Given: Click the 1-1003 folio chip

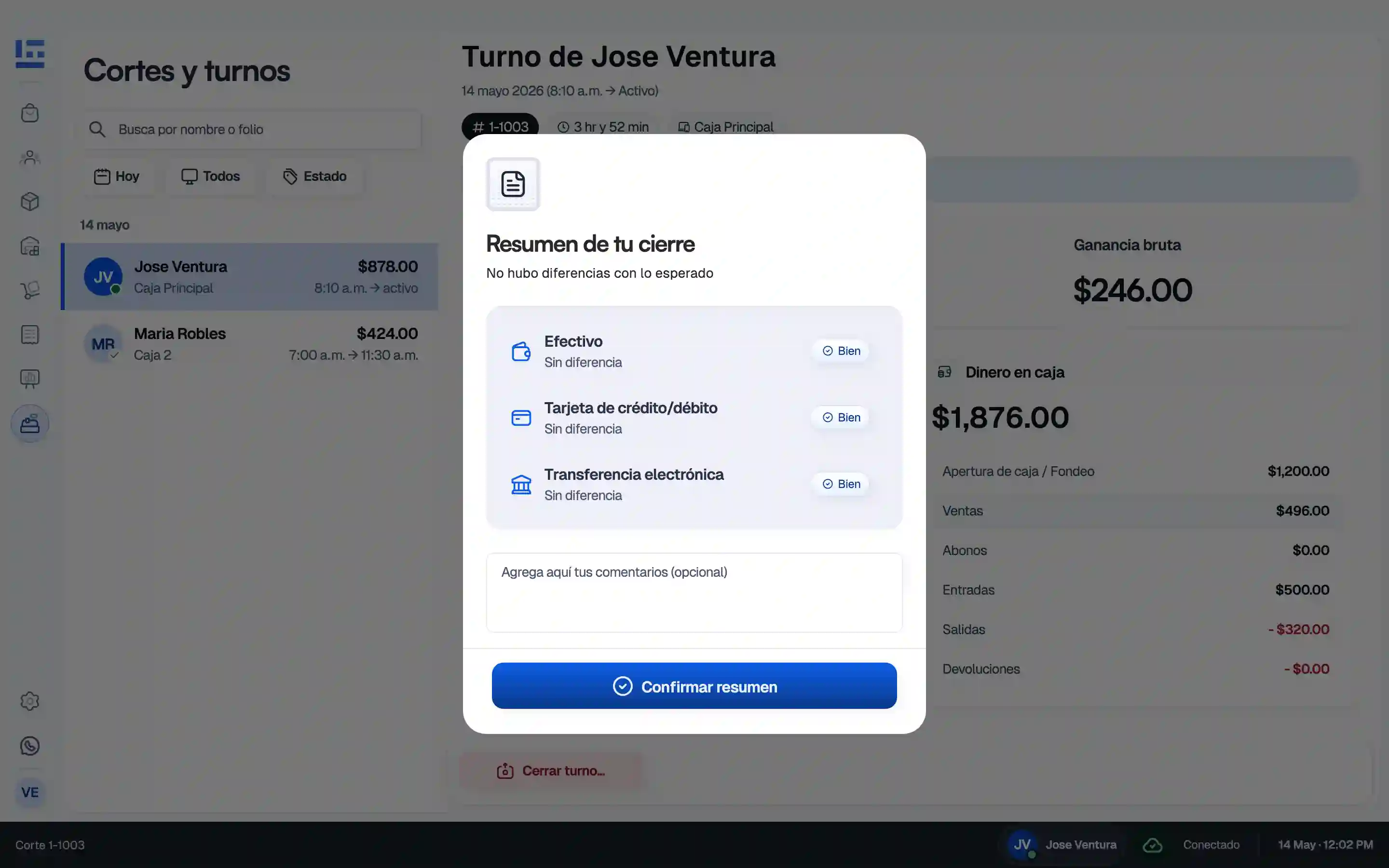Looking at the screenshot, I should tap(500, 127).
